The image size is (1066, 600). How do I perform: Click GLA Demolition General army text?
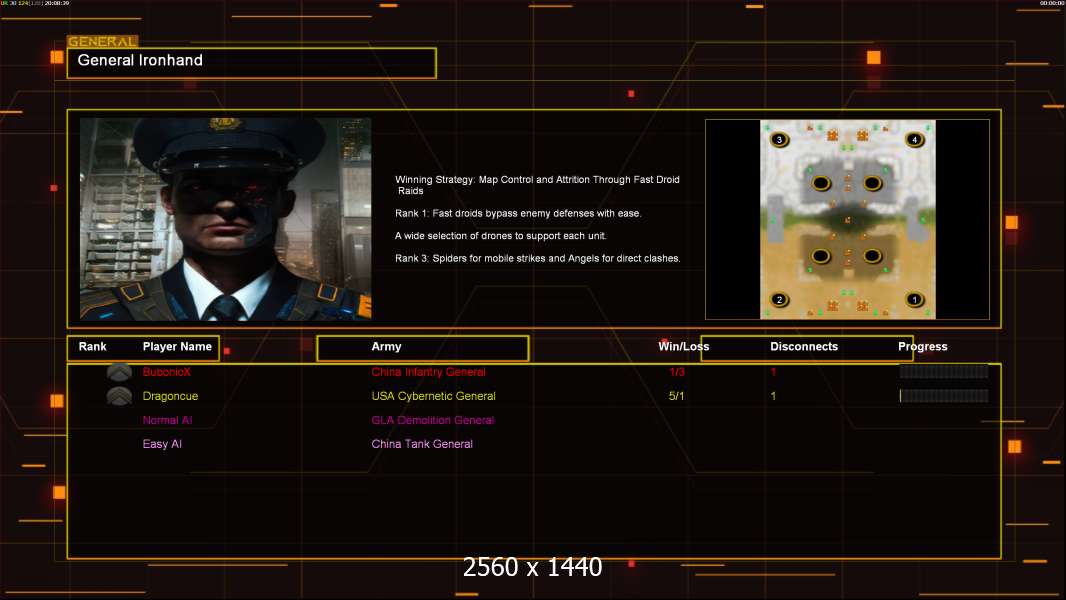(432, 420)
